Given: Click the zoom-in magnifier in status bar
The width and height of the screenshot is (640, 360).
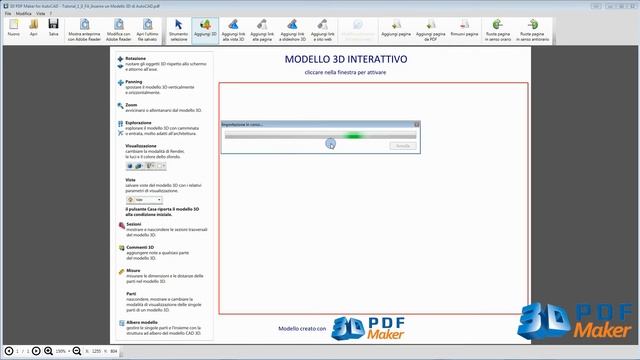Looking at the screenshot, I should click(49, 351).
